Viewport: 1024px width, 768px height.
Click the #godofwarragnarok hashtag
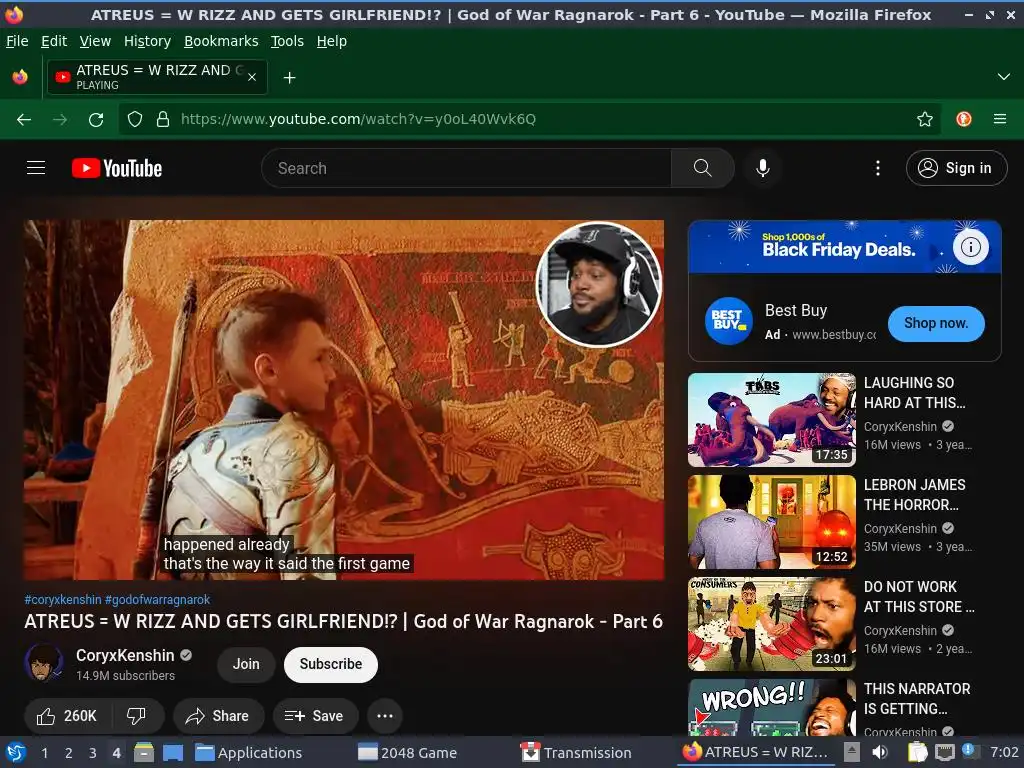tap(157, 600)
